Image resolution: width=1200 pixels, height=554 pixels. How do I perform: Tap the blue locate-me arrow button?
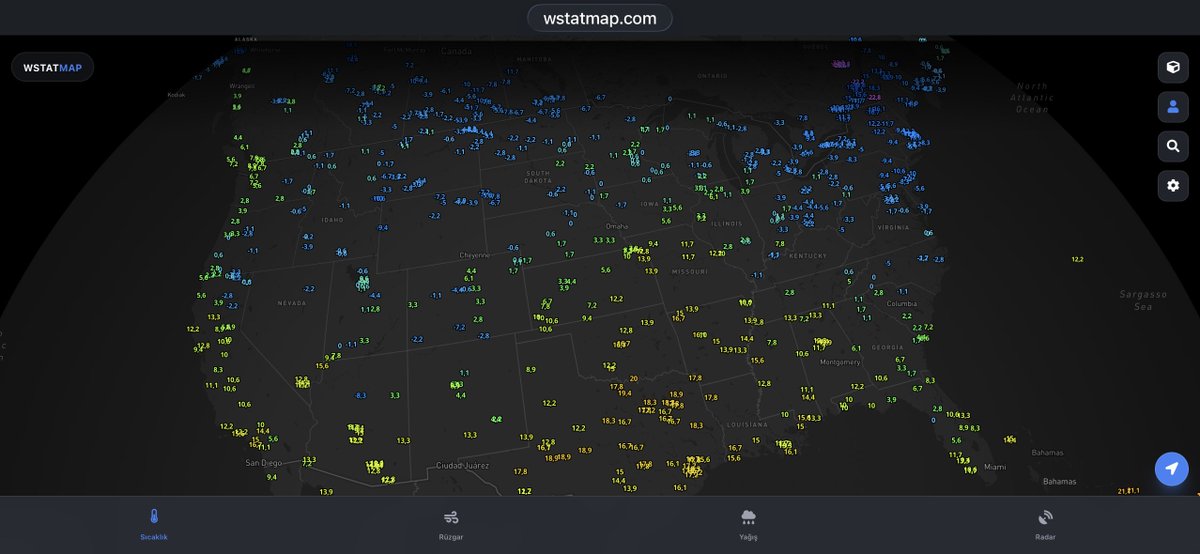[1172, 469]
